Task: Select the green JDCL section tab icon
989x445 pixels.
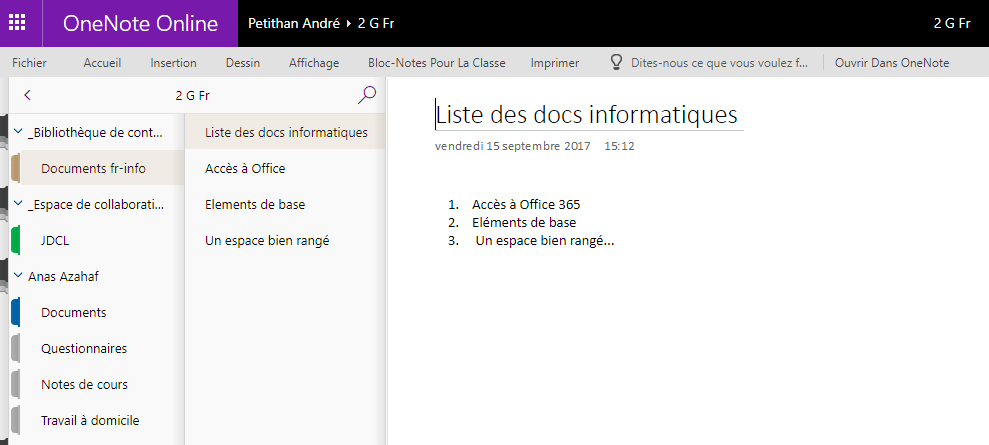Action: 16,240
